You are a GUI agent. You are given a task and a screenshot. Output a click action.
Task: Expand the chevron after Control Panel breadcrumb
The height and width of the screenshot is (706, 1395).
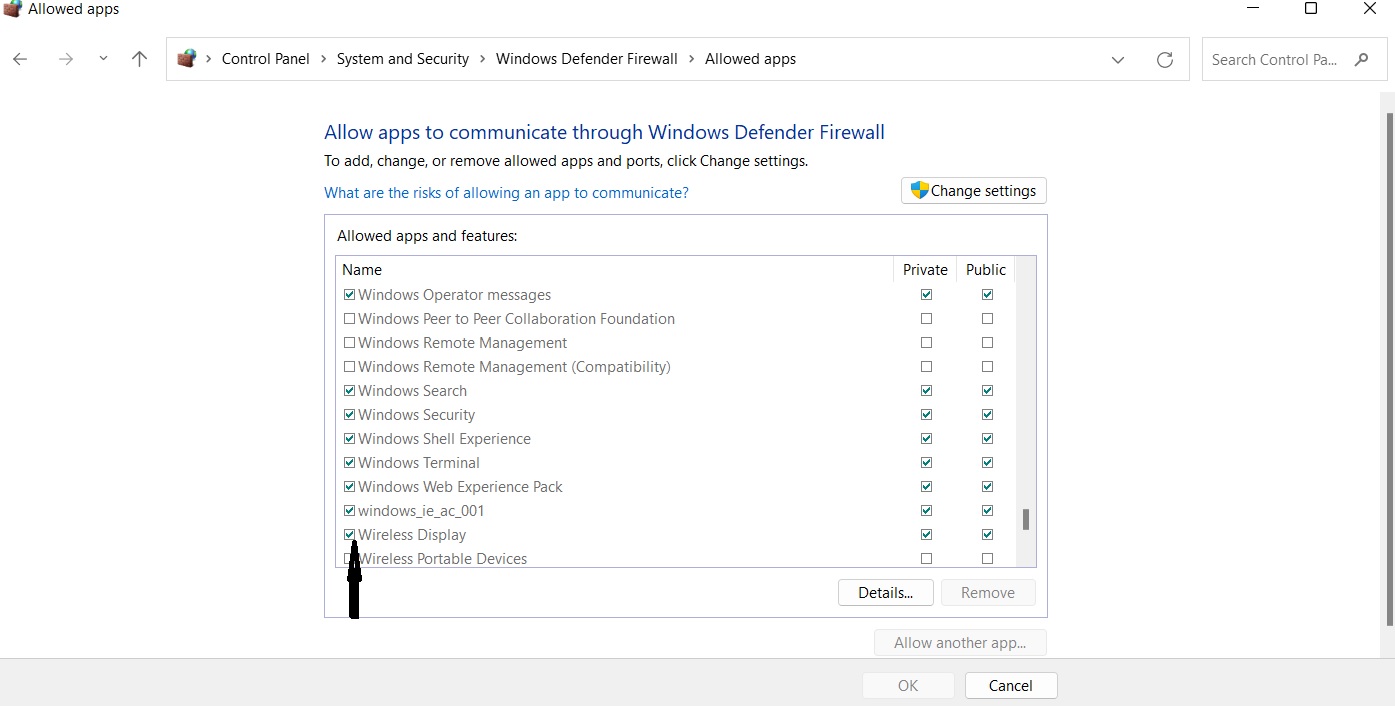pyautogui.click(x=324, y=59)
